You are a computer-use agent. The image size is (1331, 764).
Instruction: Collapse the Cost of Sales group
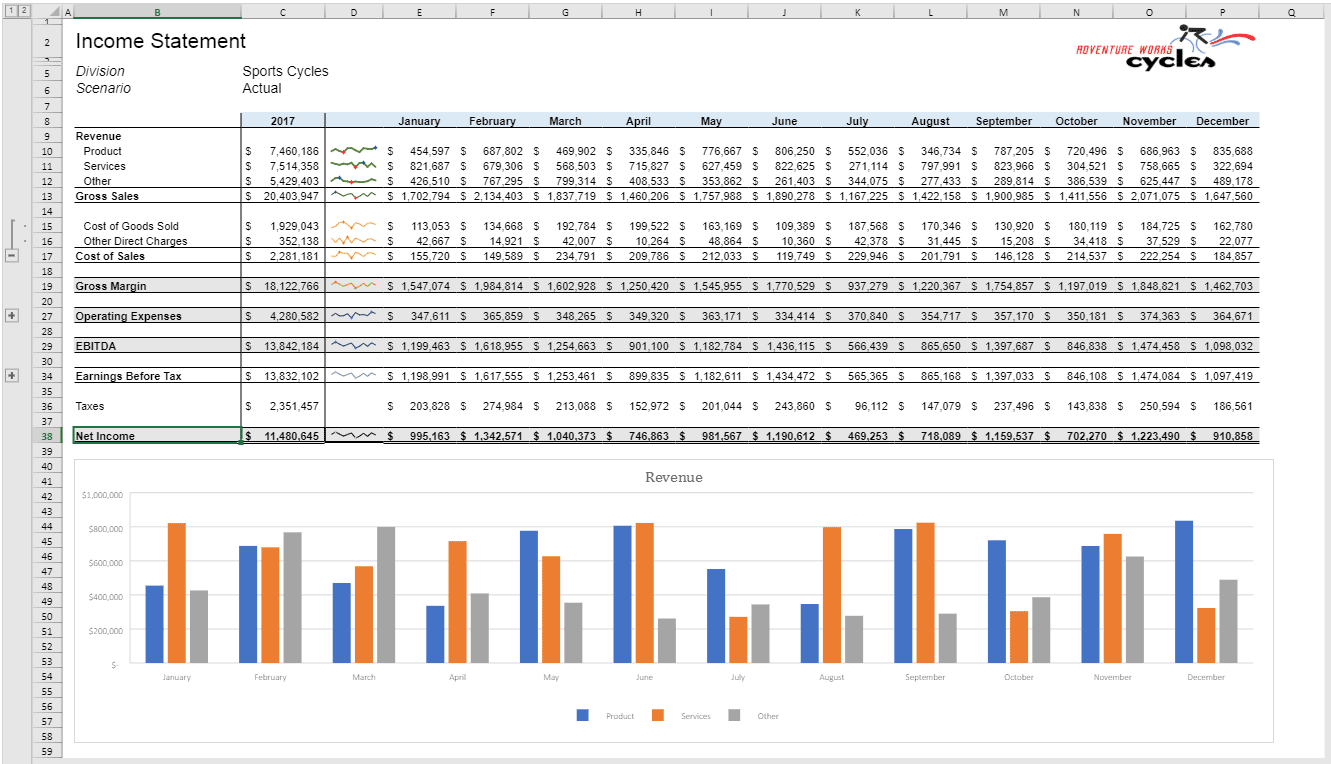[x=12, y=256]
